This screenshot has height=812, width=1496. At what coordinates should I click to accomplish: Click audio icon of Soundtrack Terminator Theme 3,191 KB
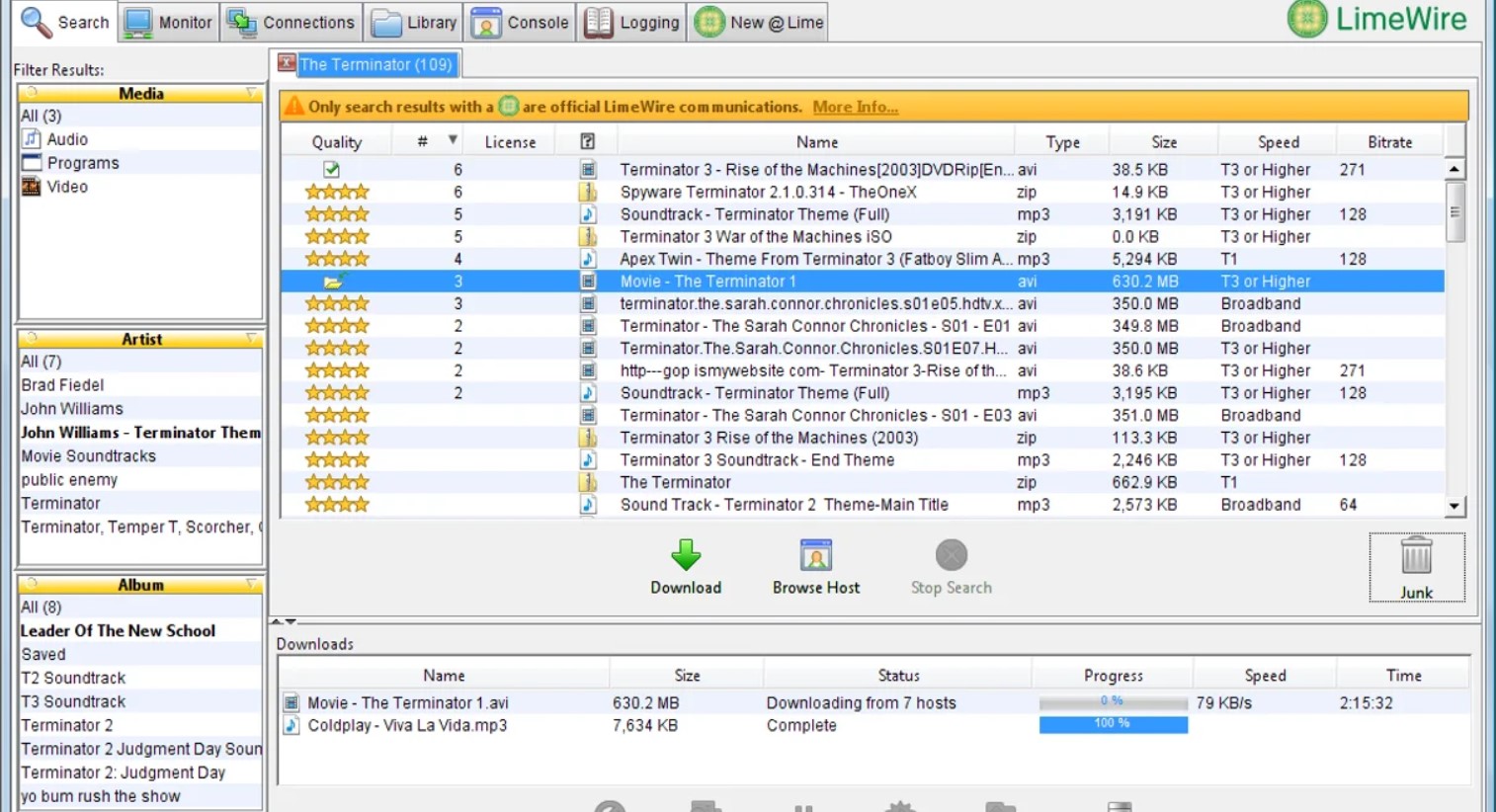point(588,214)
